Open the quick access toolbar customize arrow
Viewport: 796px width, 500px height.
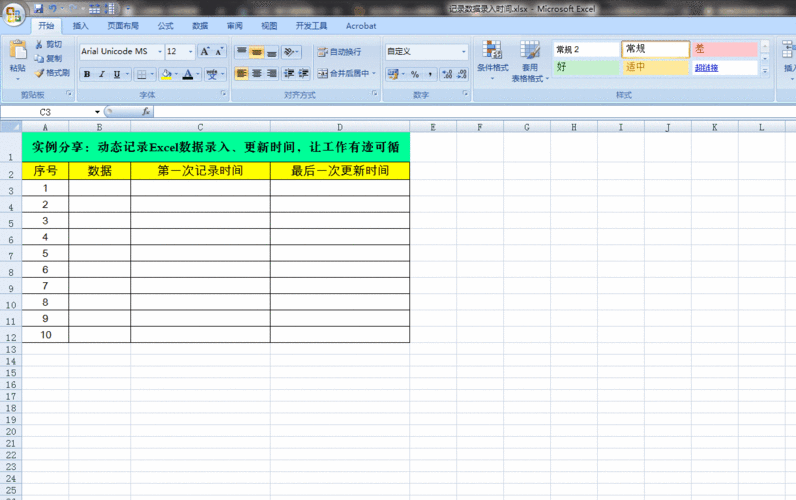(x=128, y=9)
